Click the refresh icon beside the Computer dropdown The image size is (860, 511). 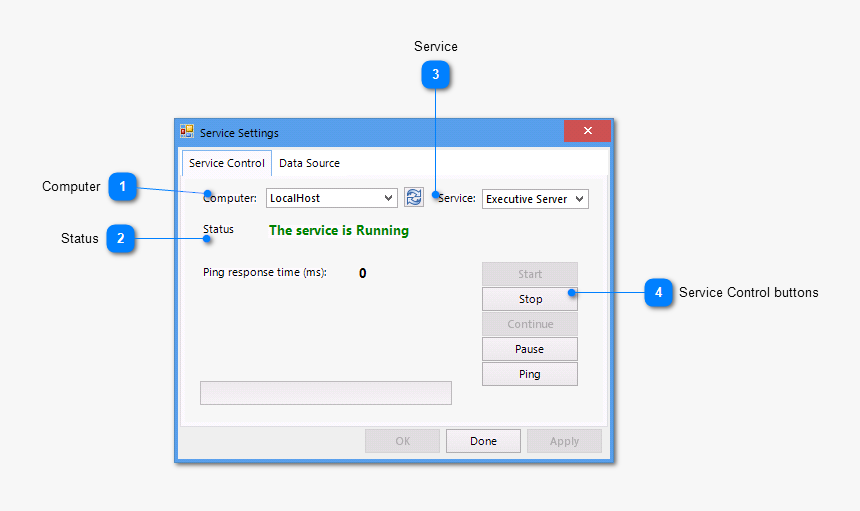(x=414, y=198)
